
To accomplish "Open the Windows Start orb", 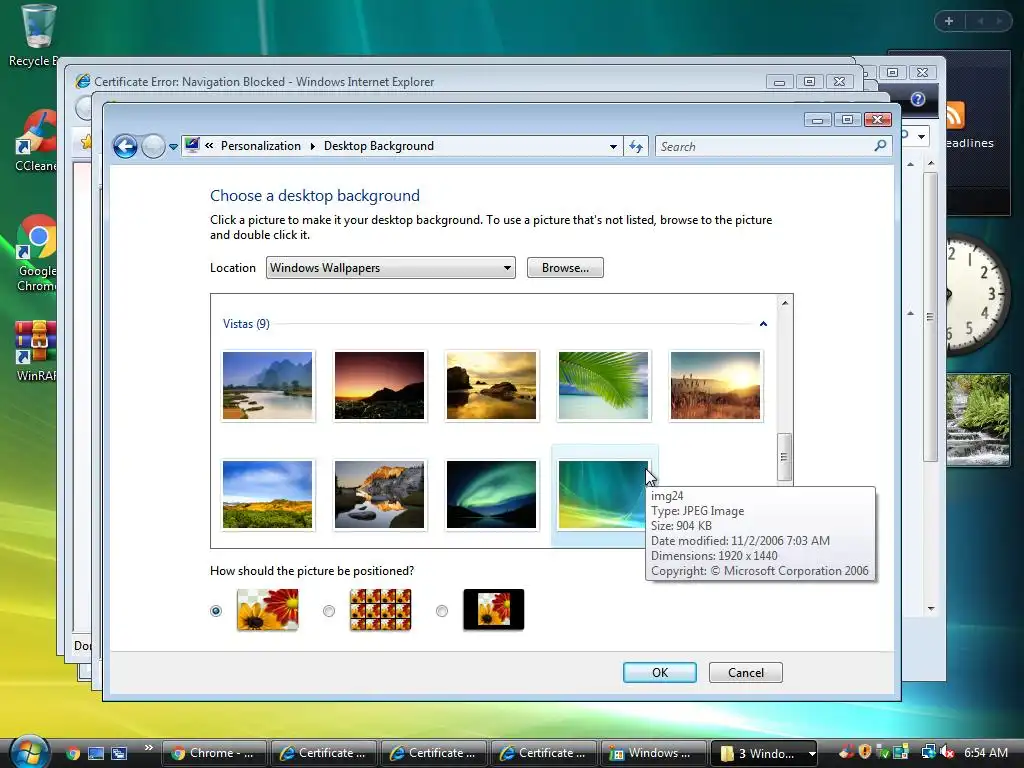I will (29, 751).
